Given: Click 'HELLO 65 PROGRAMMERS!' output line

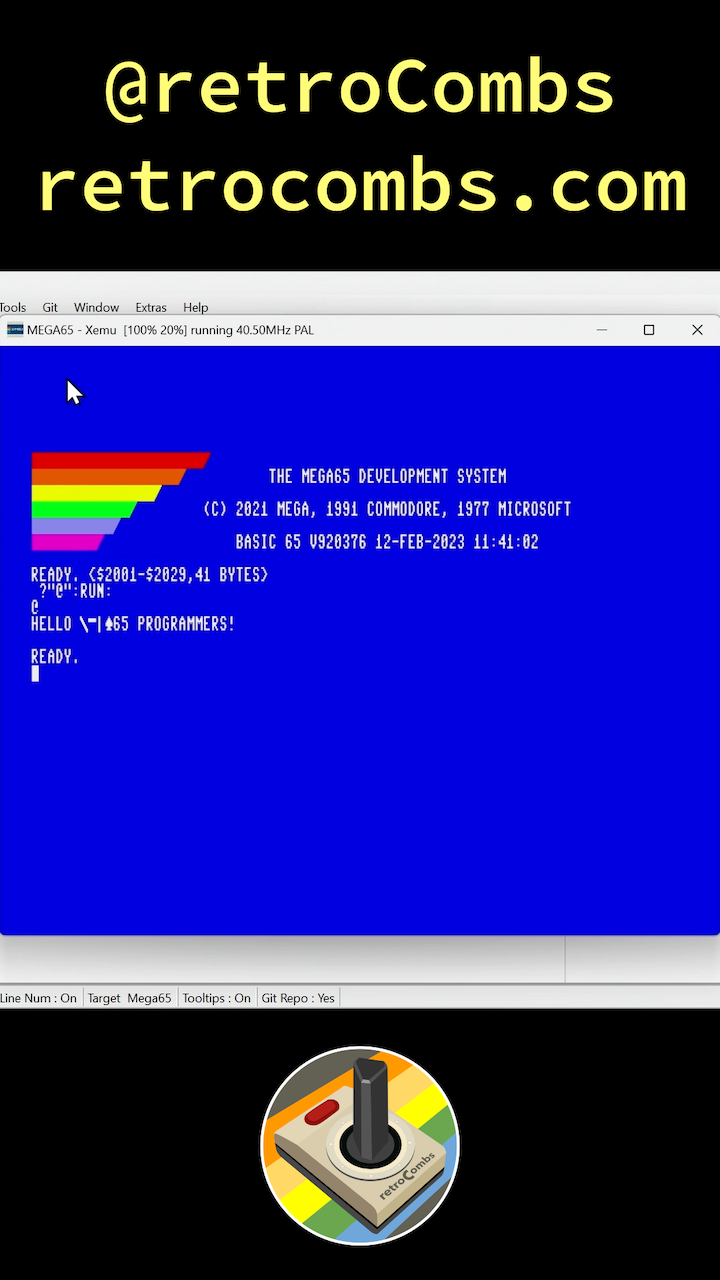Looking at the screenshot, I should coord(133,624).
